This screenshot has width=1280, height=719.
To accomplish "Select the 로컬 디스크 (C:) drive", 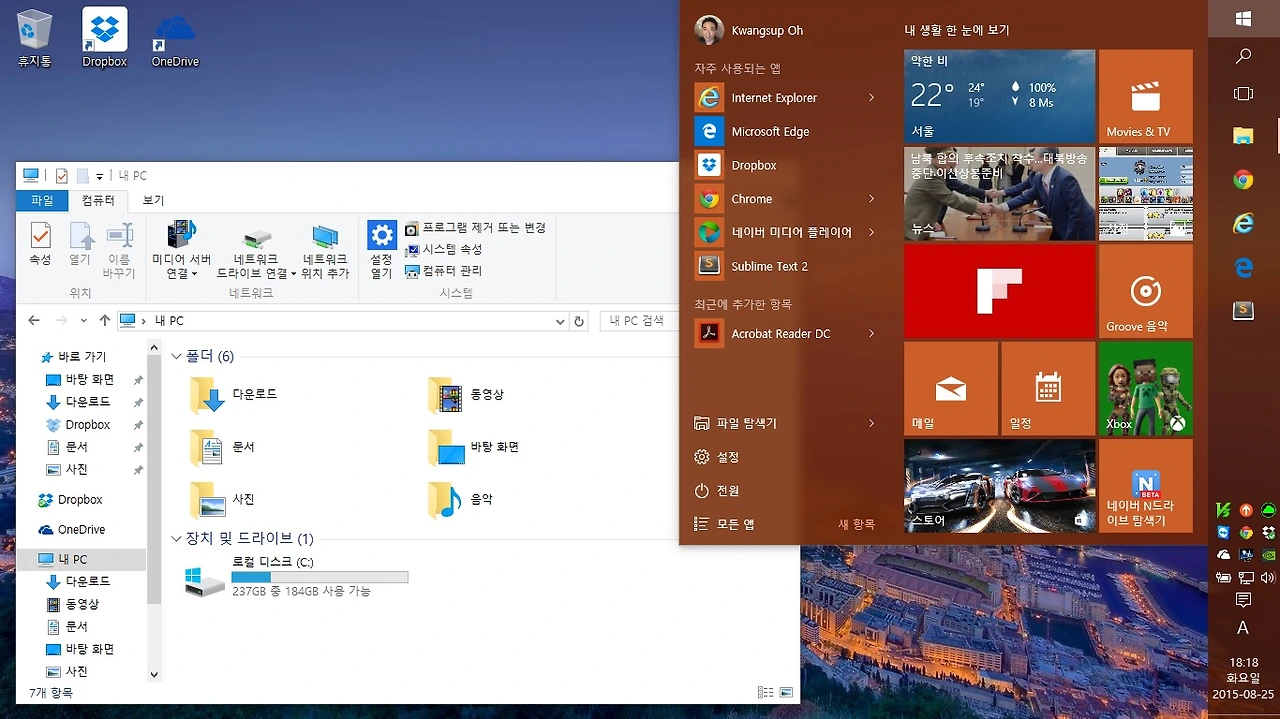I will (297, 577).
